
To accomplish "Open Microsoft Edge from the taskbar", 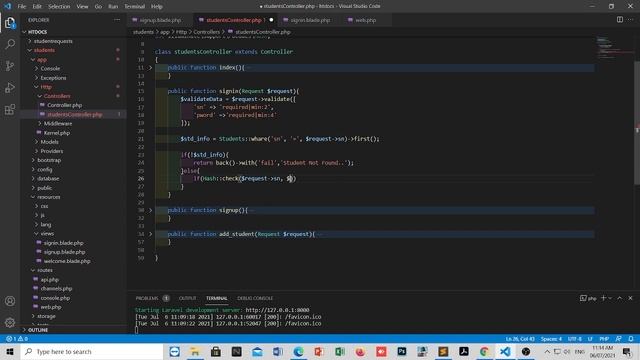I will tap(298, 351).
